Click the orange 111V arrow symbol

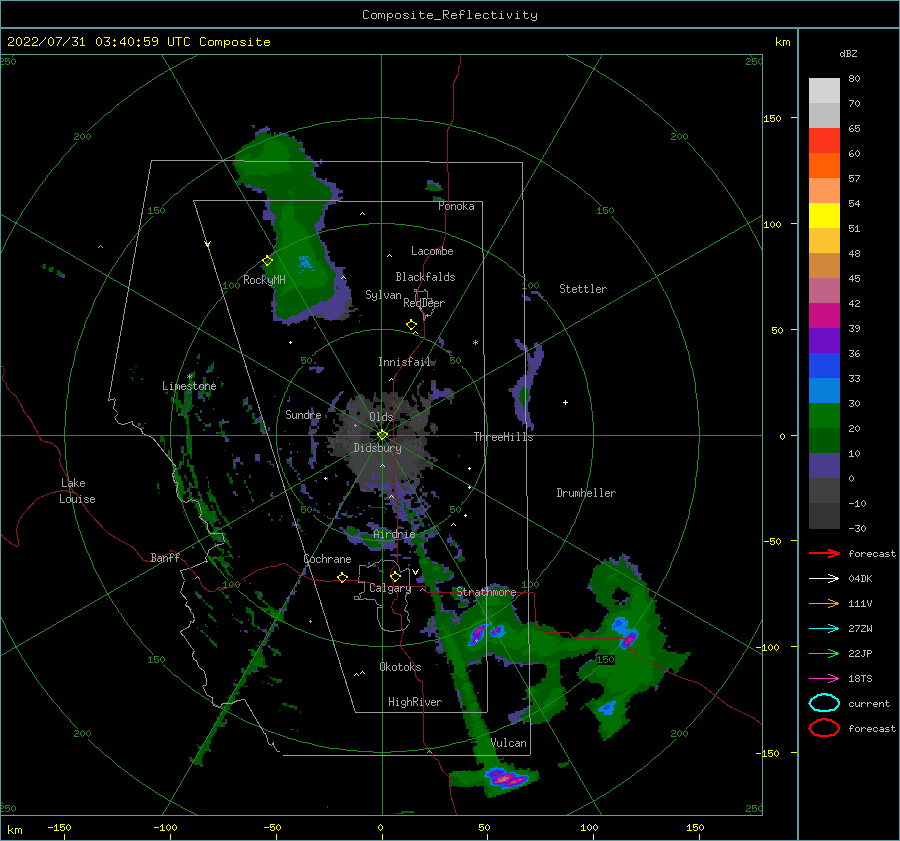[824, 603]
